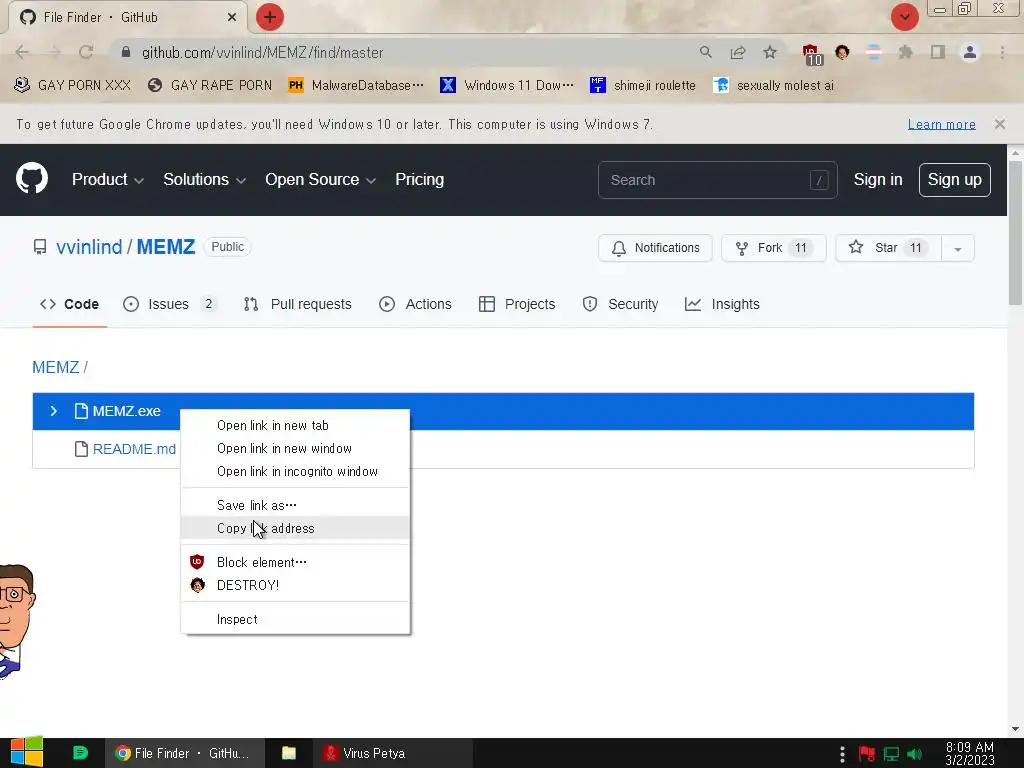The height and width of the screenshot is (768, 1024).
Task: Click the striped flag extension icon
Action: pyautogui.click(x=874, y=52)
